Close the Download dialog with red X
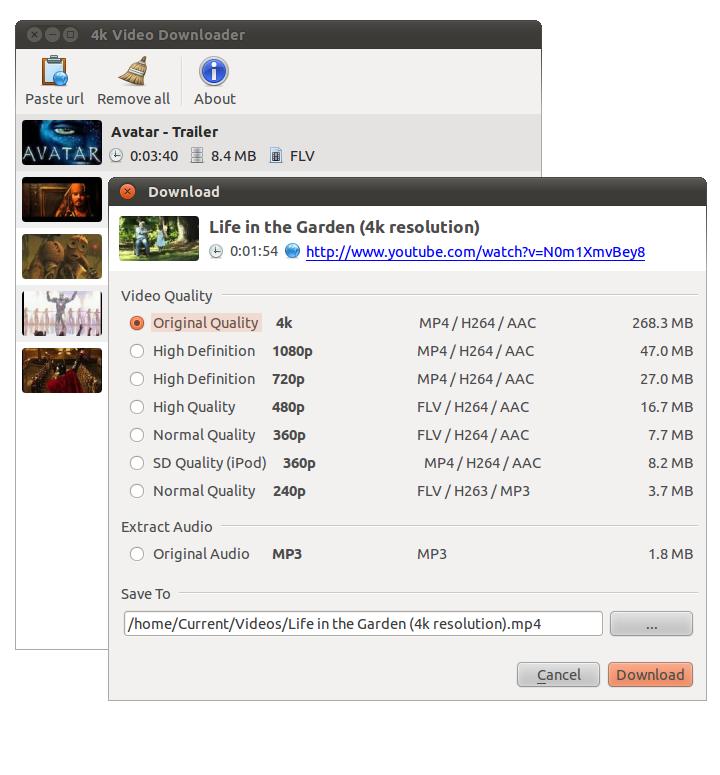The height and width of the screenshot is (775, 720). click(x=127, y=192)
